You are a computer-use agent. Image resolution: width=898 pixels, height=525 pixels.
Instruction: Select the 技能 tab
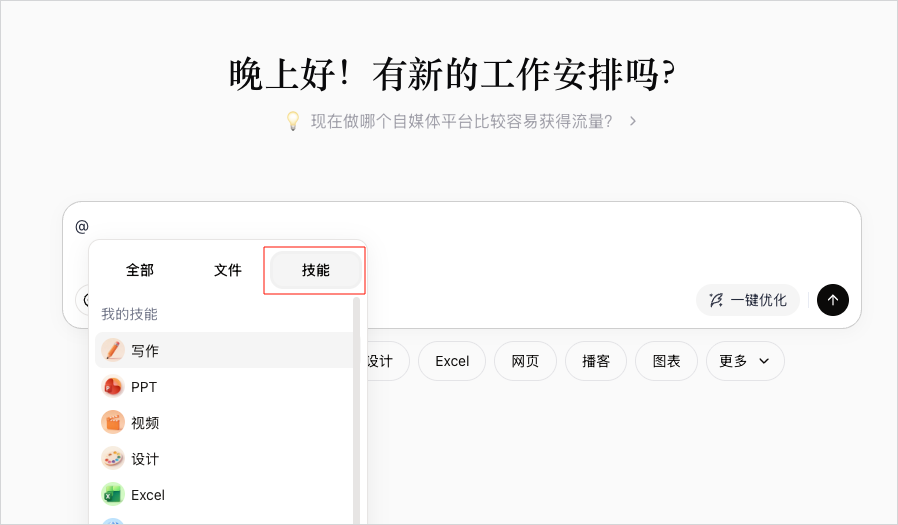coord(316,270)
